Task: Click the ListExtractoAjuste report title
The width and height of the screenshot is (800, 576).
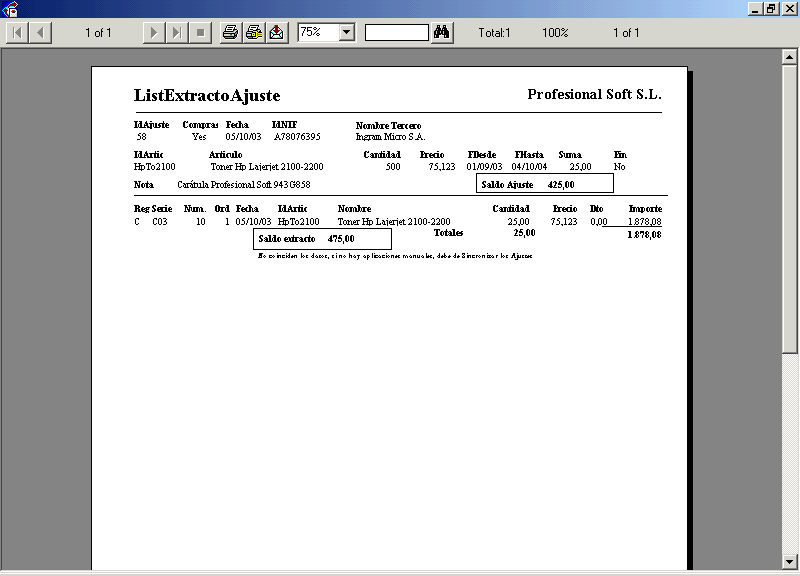Action: tap(207, 96)
